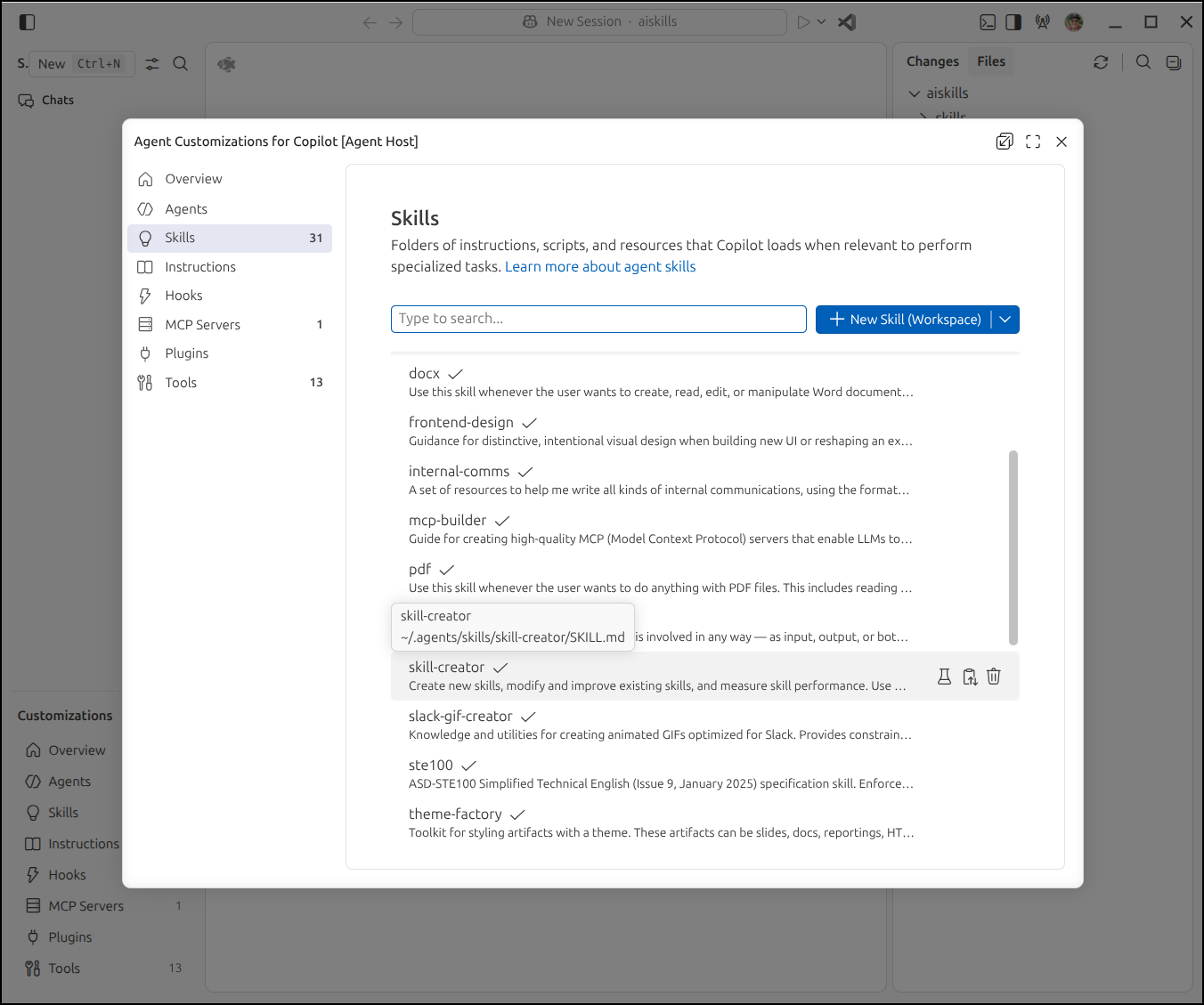Select Hooks in the dialog sidebar
The width and height of the screenshot is (1204, 1005).
[230, 296]
